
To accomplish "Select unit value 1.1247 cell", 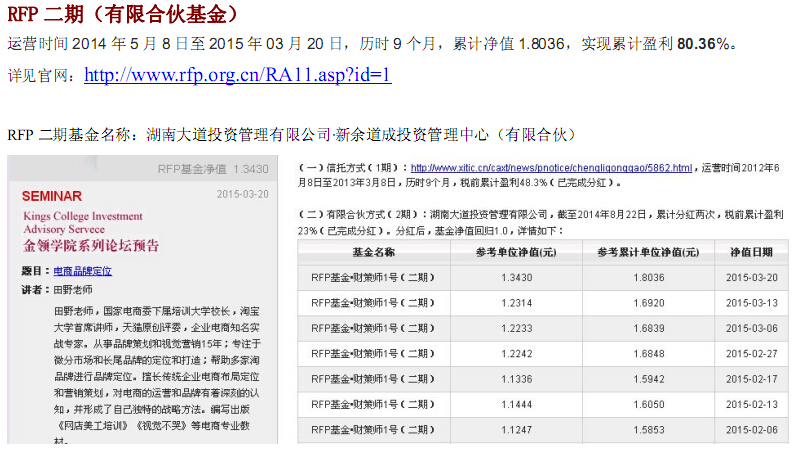I will (x=516, y=430).
